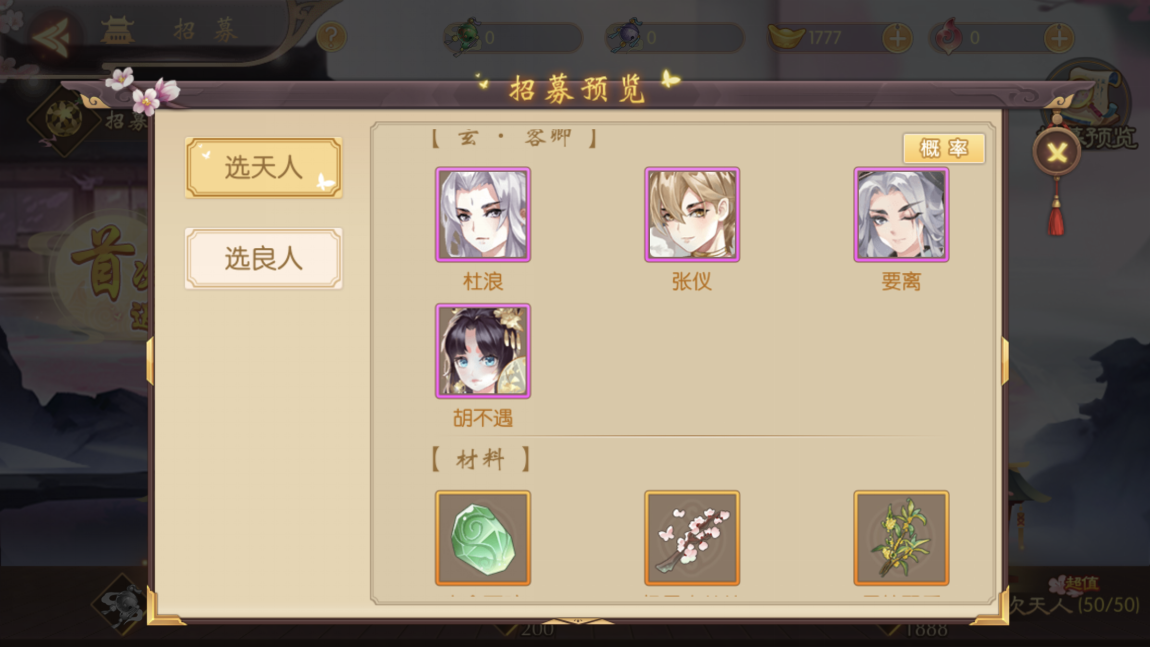Tap the purple pouch currency icon
This screenshot has height=647, width=1150.
(x=626, y=37)
